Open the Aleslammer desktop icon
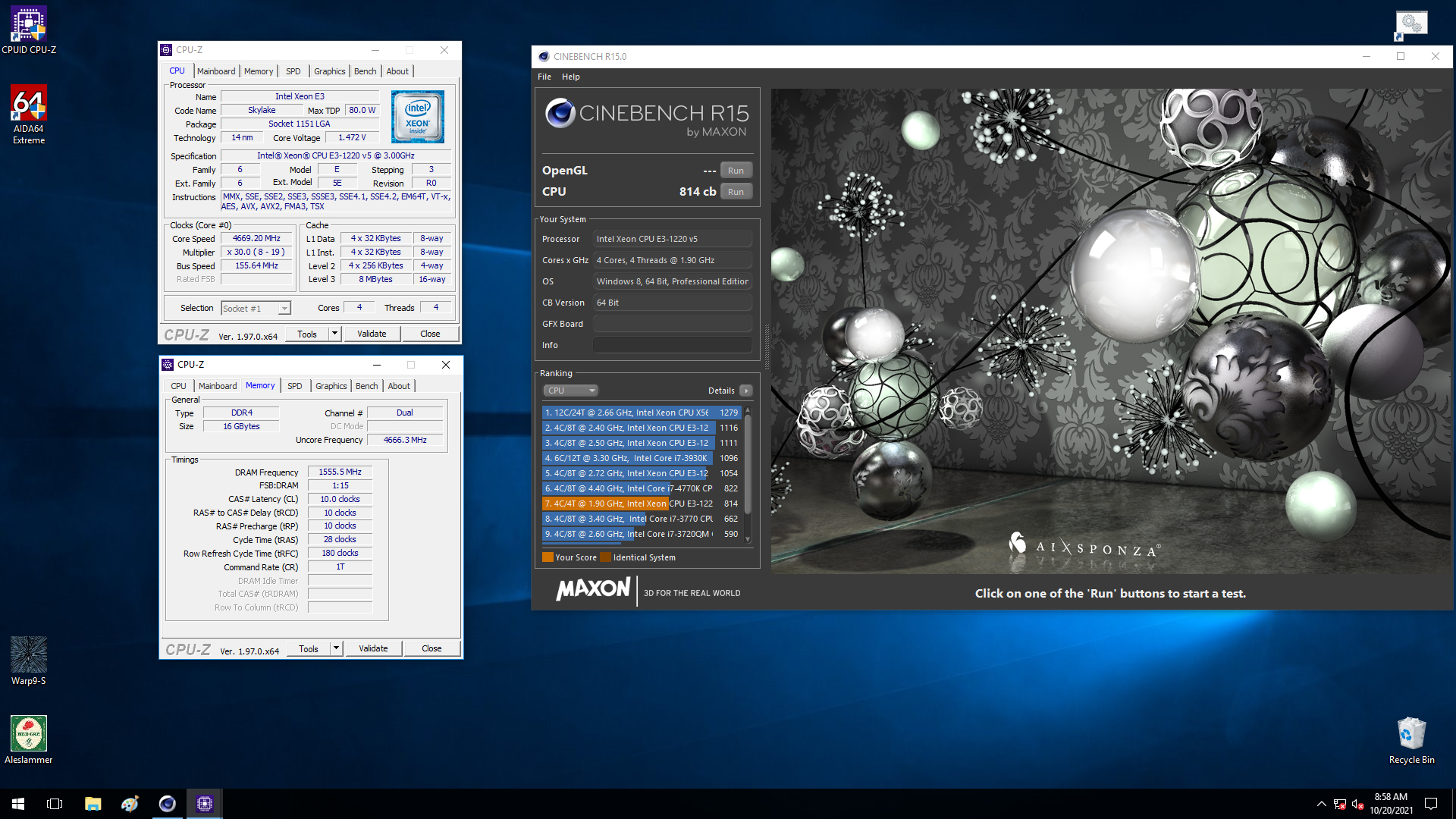The image size is (1456, 819). click(x=29, y=739)
